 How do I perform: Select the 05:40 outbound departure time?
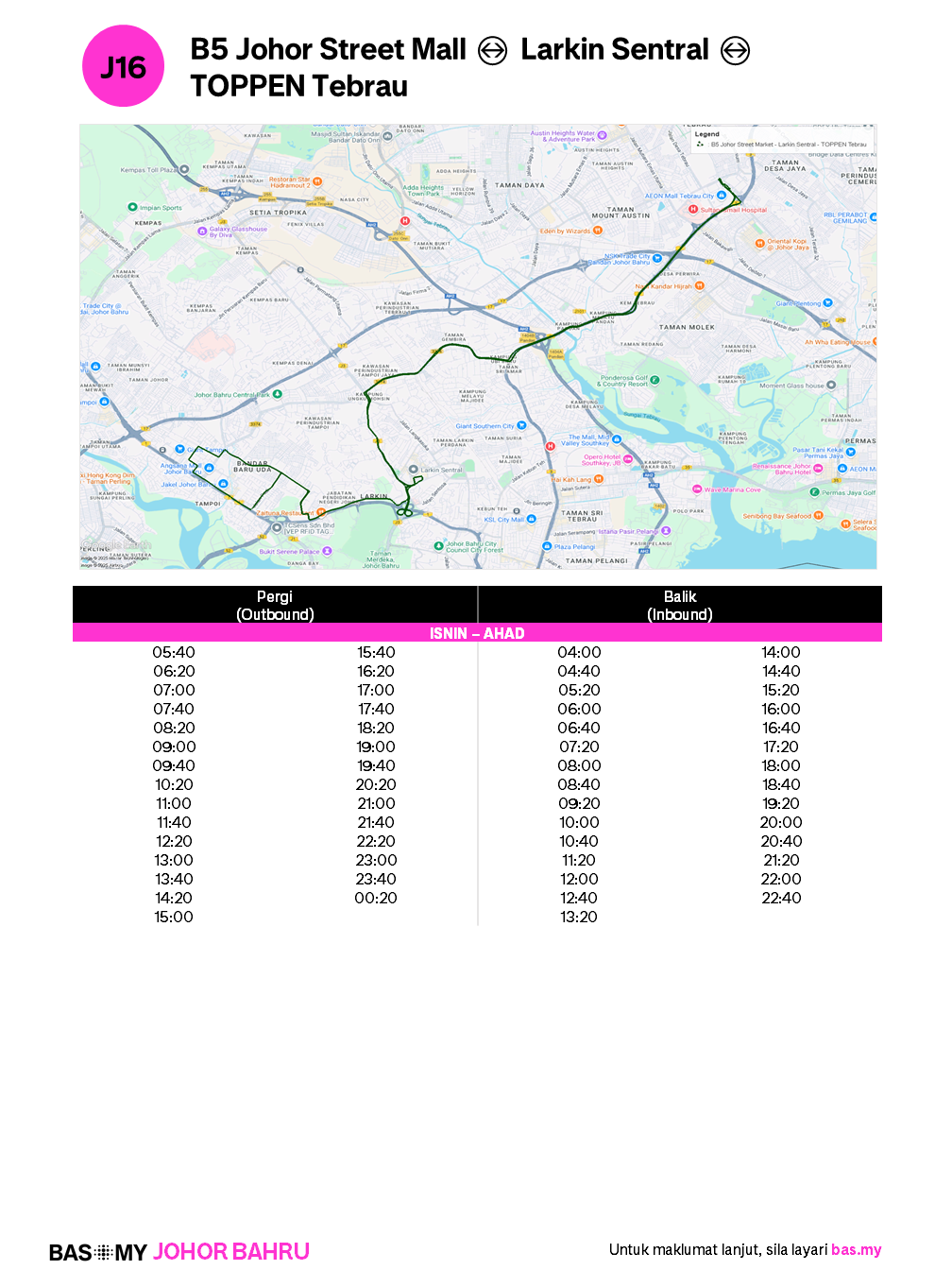(174, 652)
